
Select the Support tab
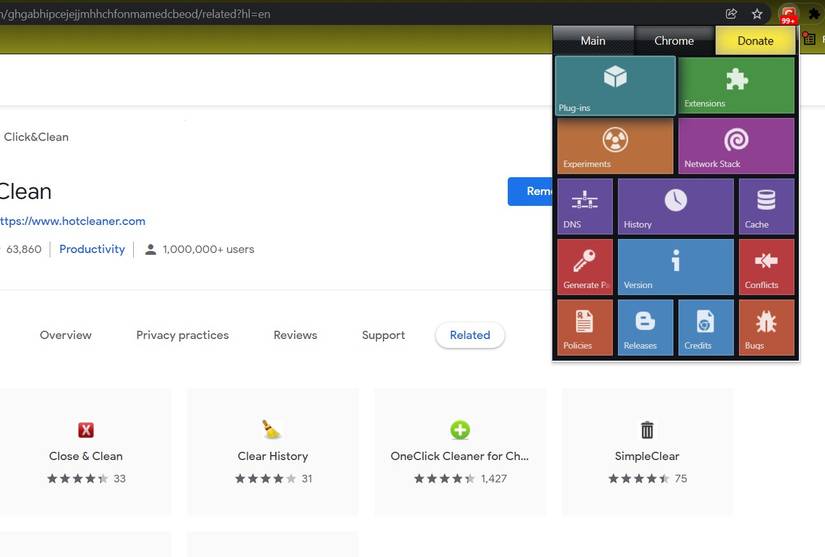coord(384,335)
